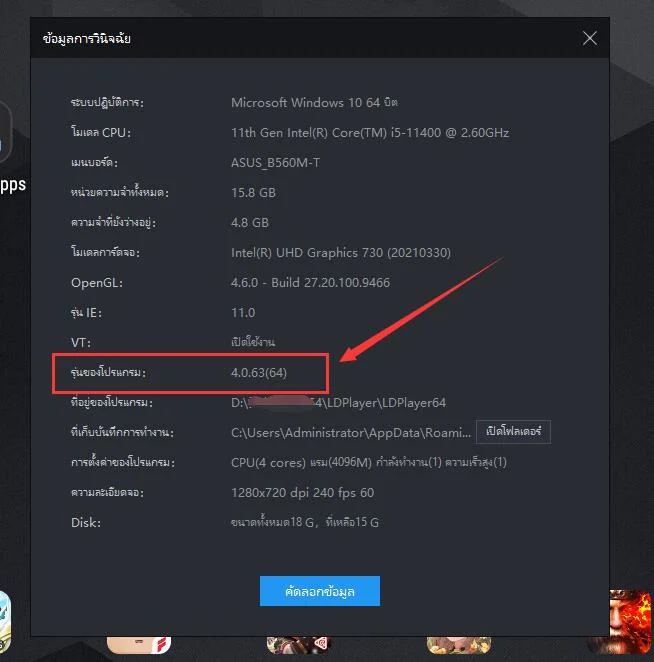Select the game icon with fiery warrior
The height and width of the screenshot is (662, 654).
pyautogui.click(x=630, y=621)
